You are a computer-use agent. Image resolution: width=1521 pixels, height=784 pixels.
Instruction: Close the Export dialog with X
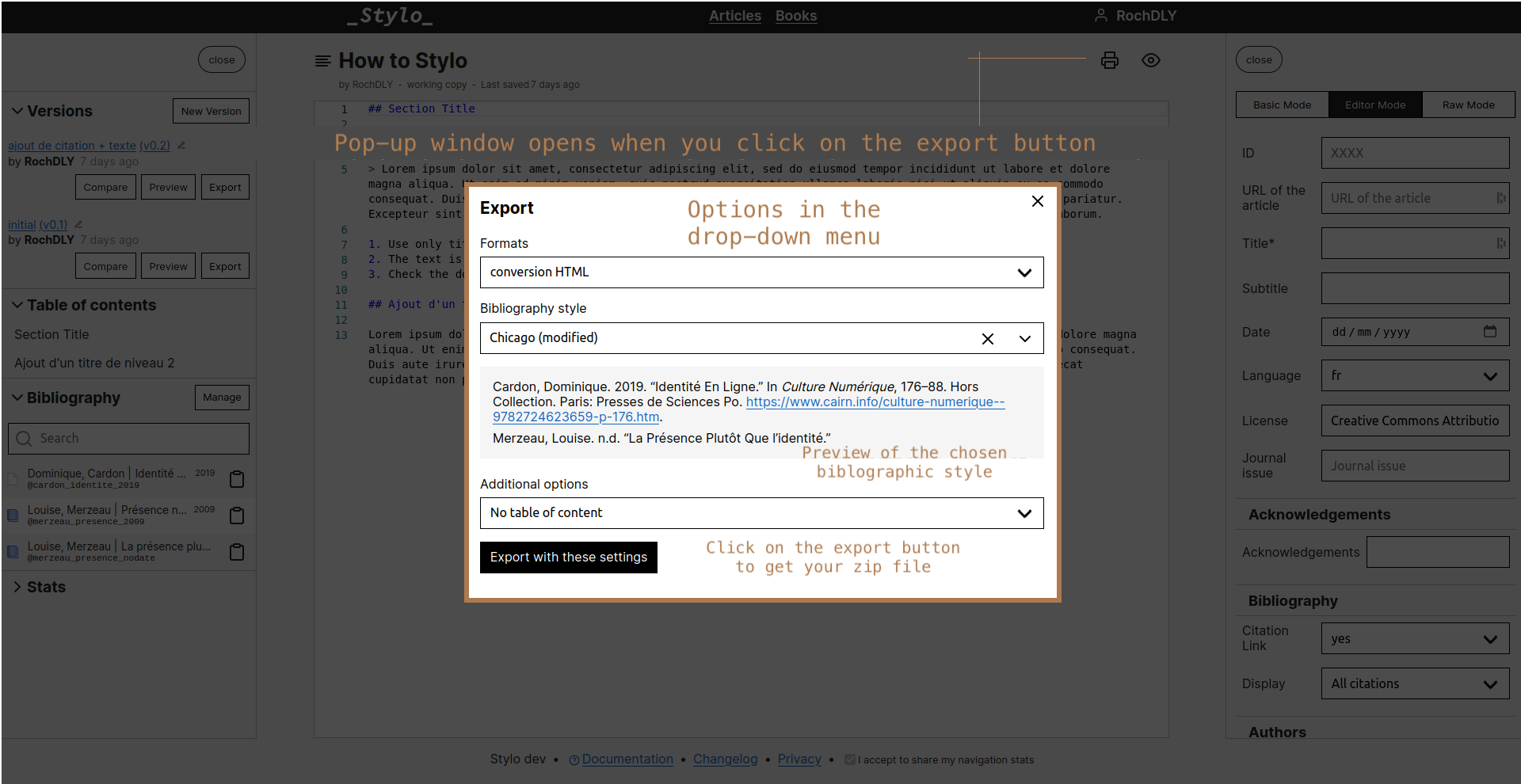point(1038,201)
